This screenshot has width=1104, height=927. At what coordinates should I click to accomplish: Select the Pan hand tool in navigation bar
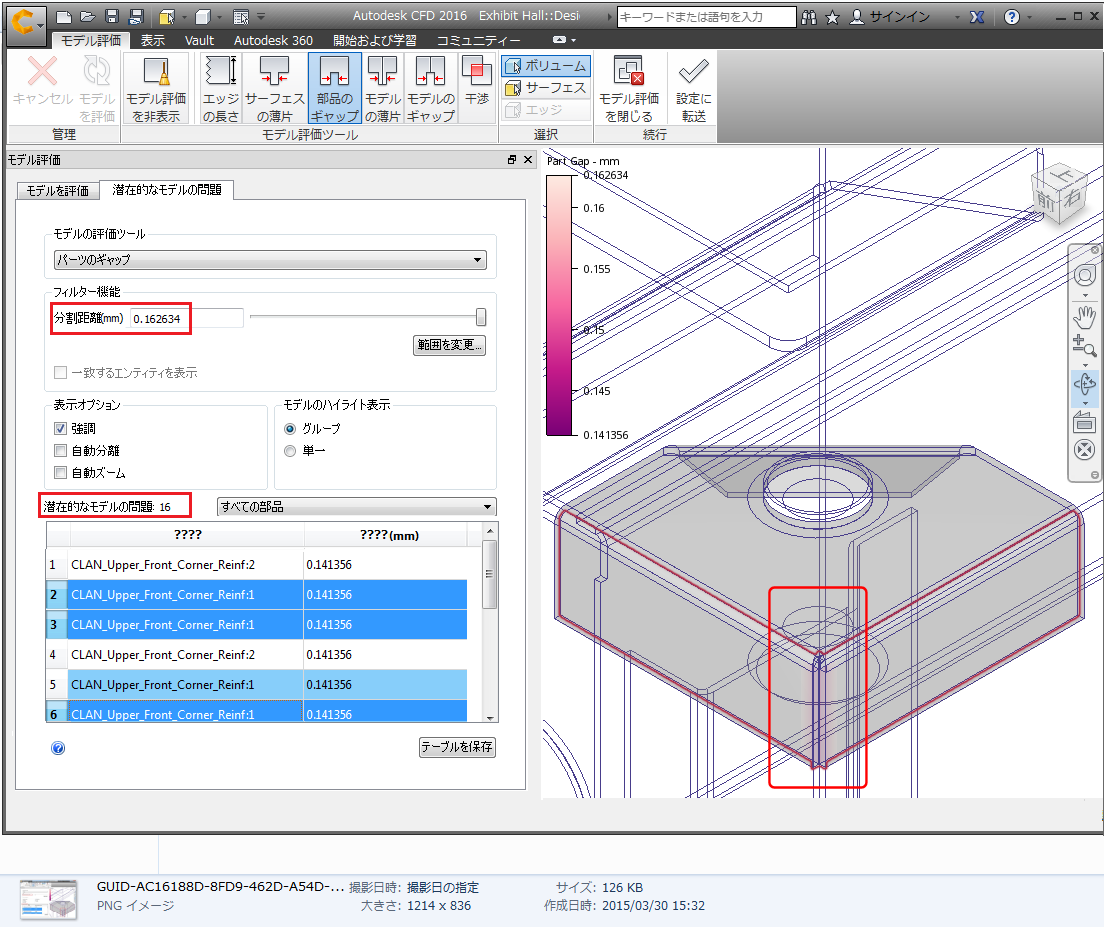pos(1084,317)
